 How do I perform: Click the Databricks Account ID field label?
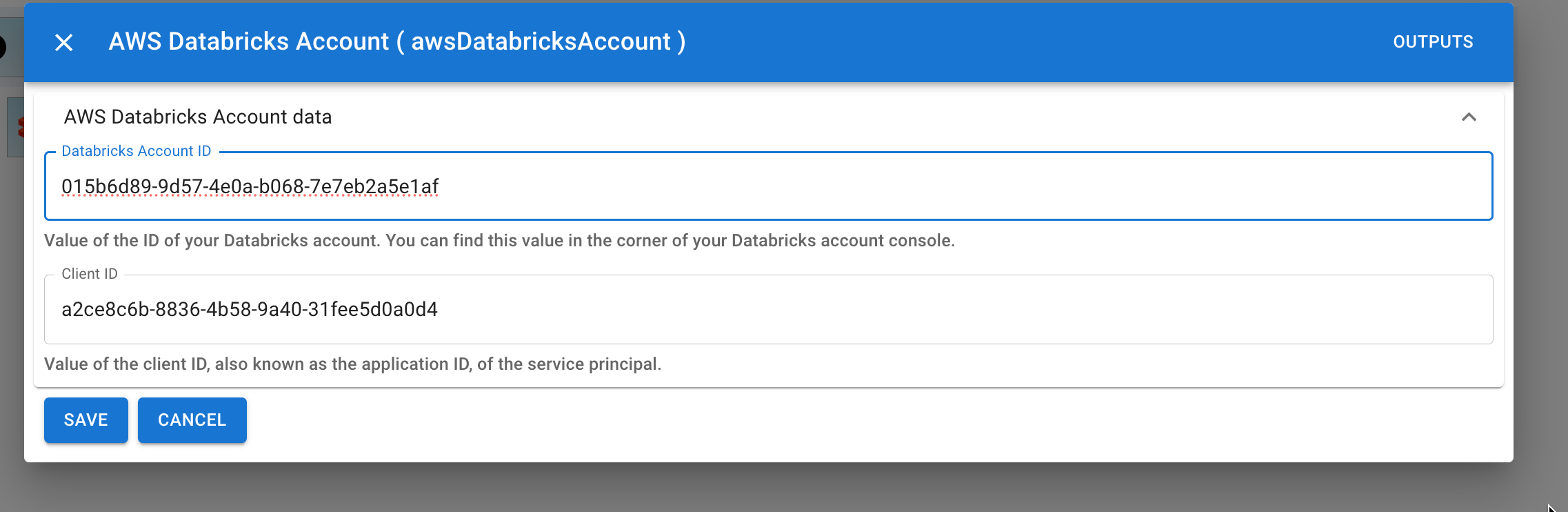tap(136, 150)
